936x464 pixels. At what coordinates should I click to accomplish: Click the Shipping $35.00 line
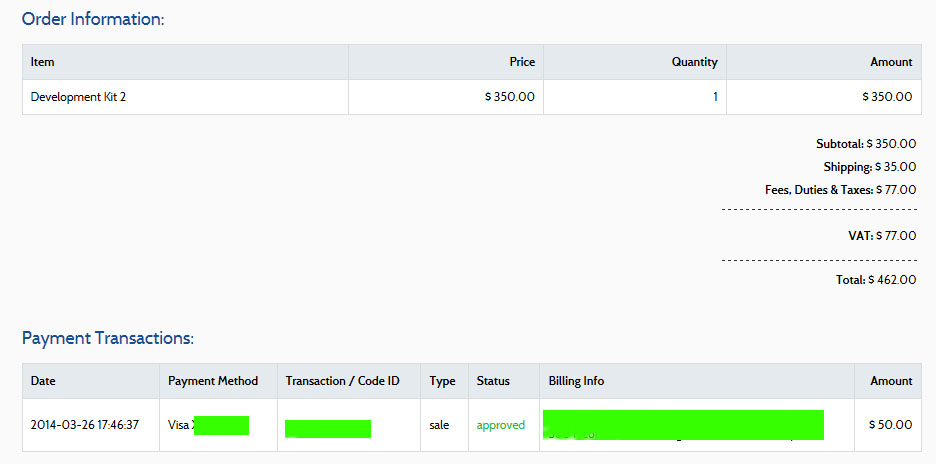click(869, 167)
